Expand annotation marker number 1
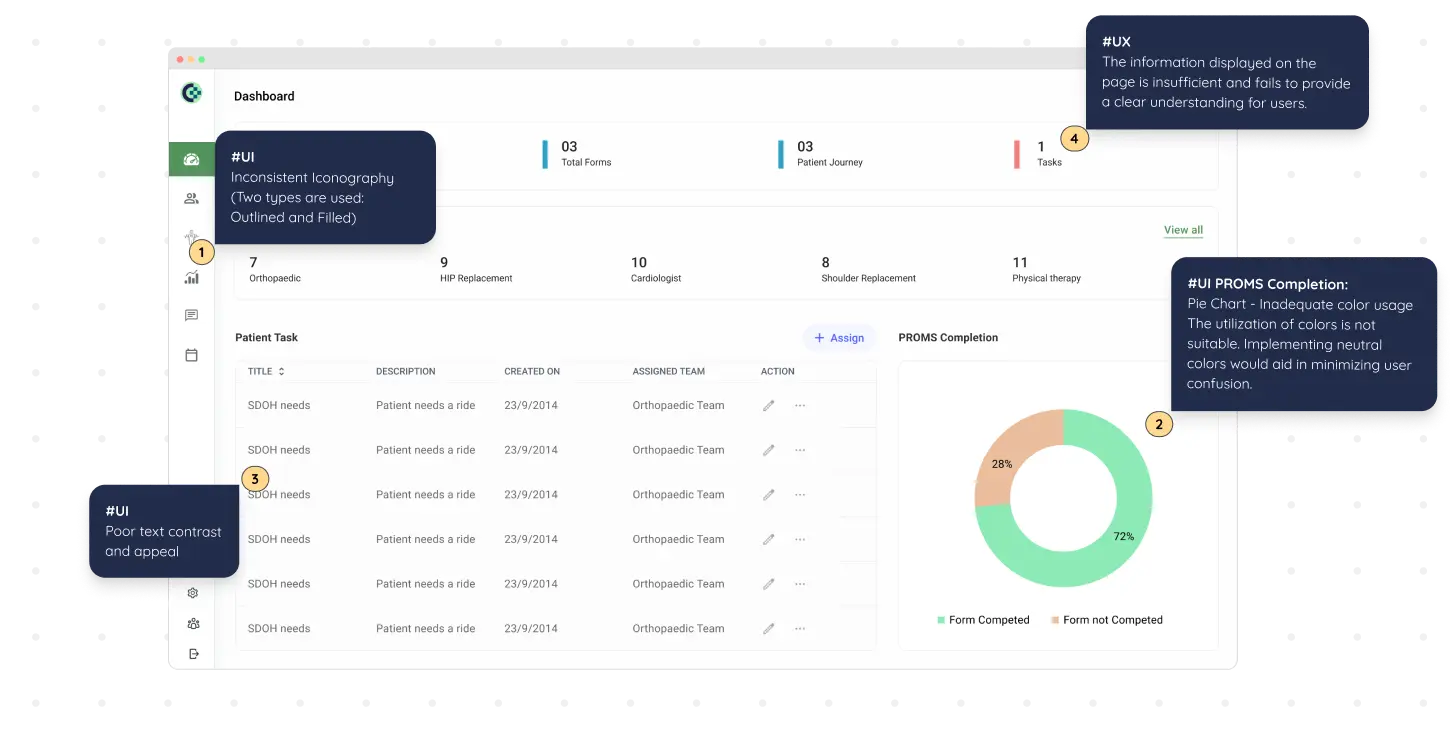Image resolution: width=1456 pixels, height=750 pixels. 201,252
